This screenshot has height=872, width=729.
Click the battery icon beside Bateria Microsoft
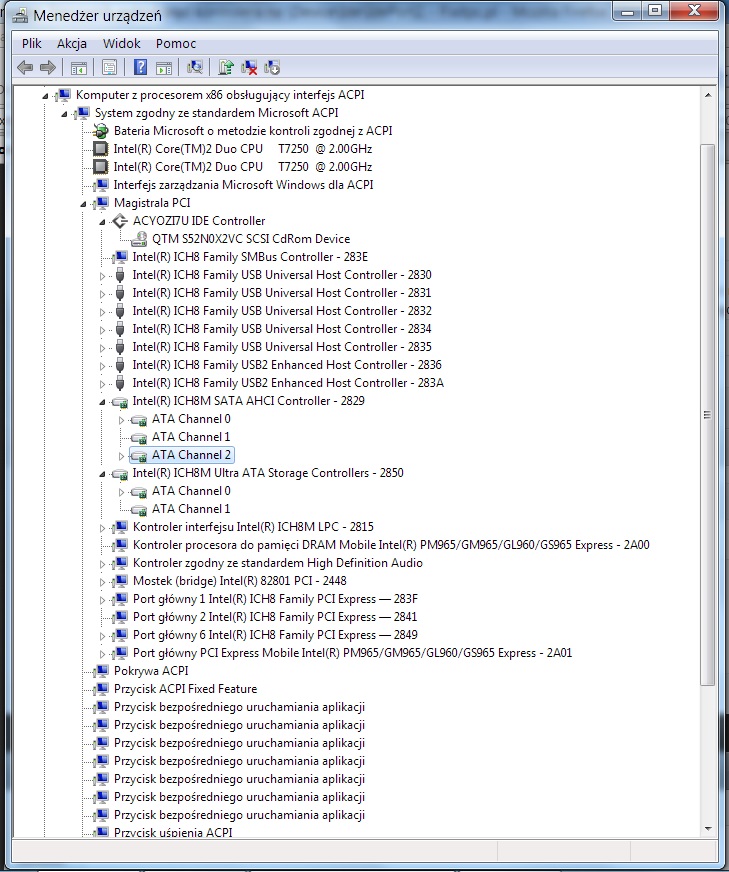point(101,131)
